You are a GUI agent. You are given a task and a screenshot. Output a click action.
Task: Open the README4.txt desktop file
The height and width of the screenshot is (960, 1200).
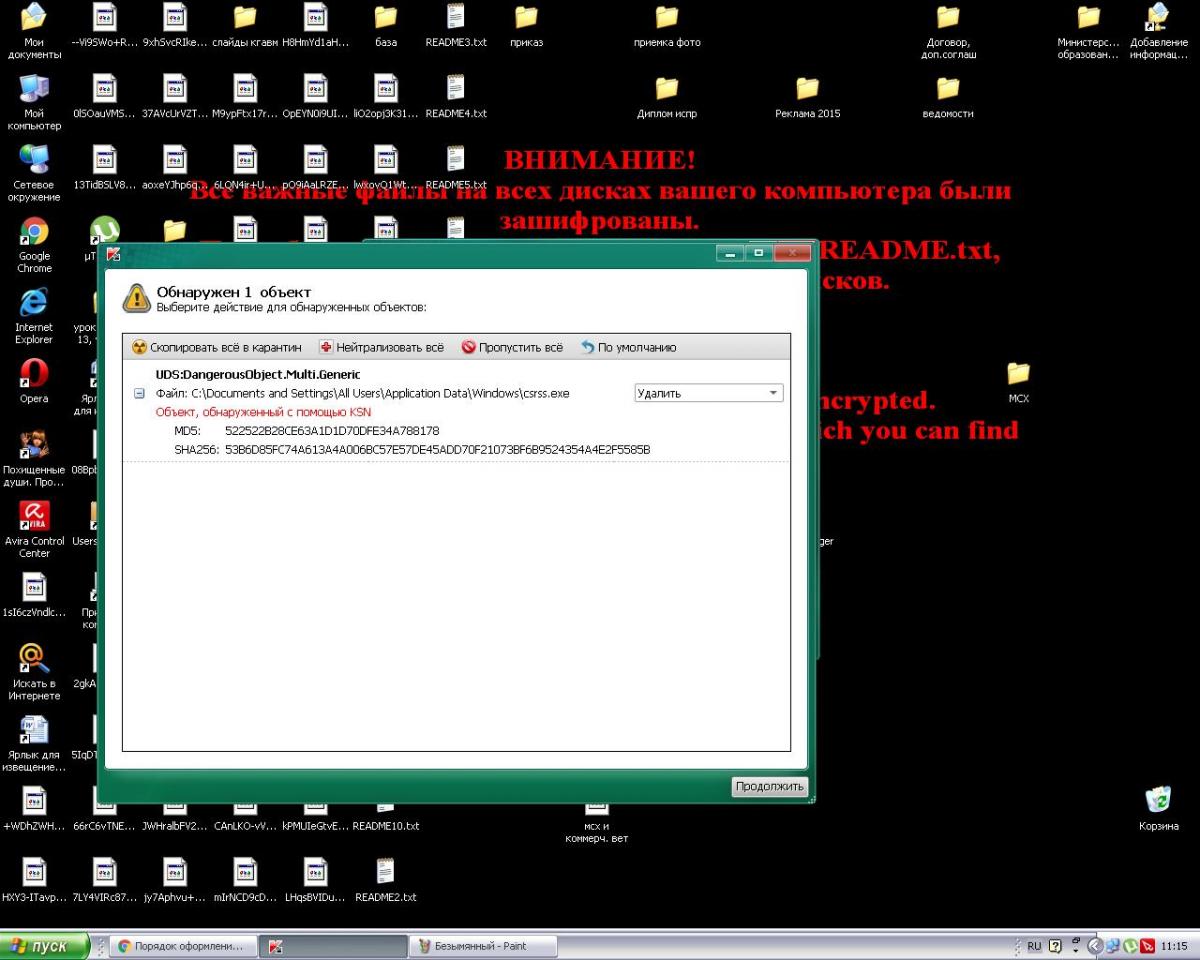click(x=456, y=95)
